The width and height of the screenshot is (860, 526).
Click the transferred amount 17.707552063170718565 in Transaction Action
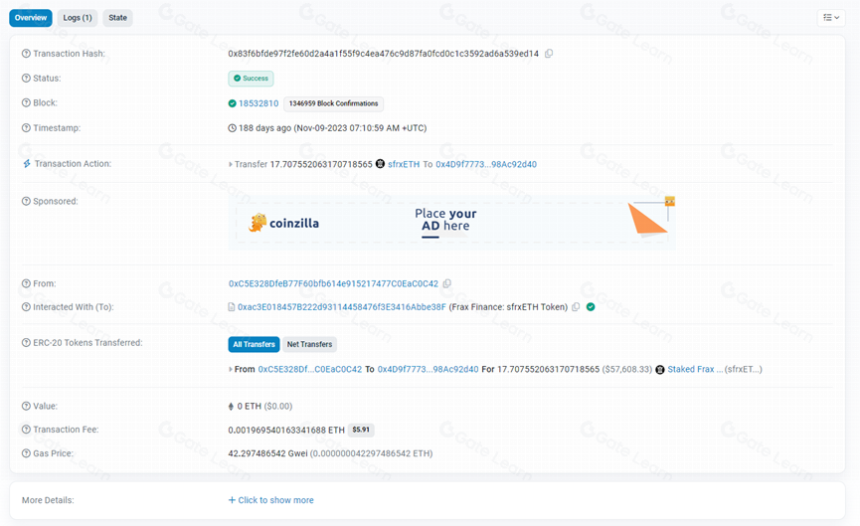321,164
